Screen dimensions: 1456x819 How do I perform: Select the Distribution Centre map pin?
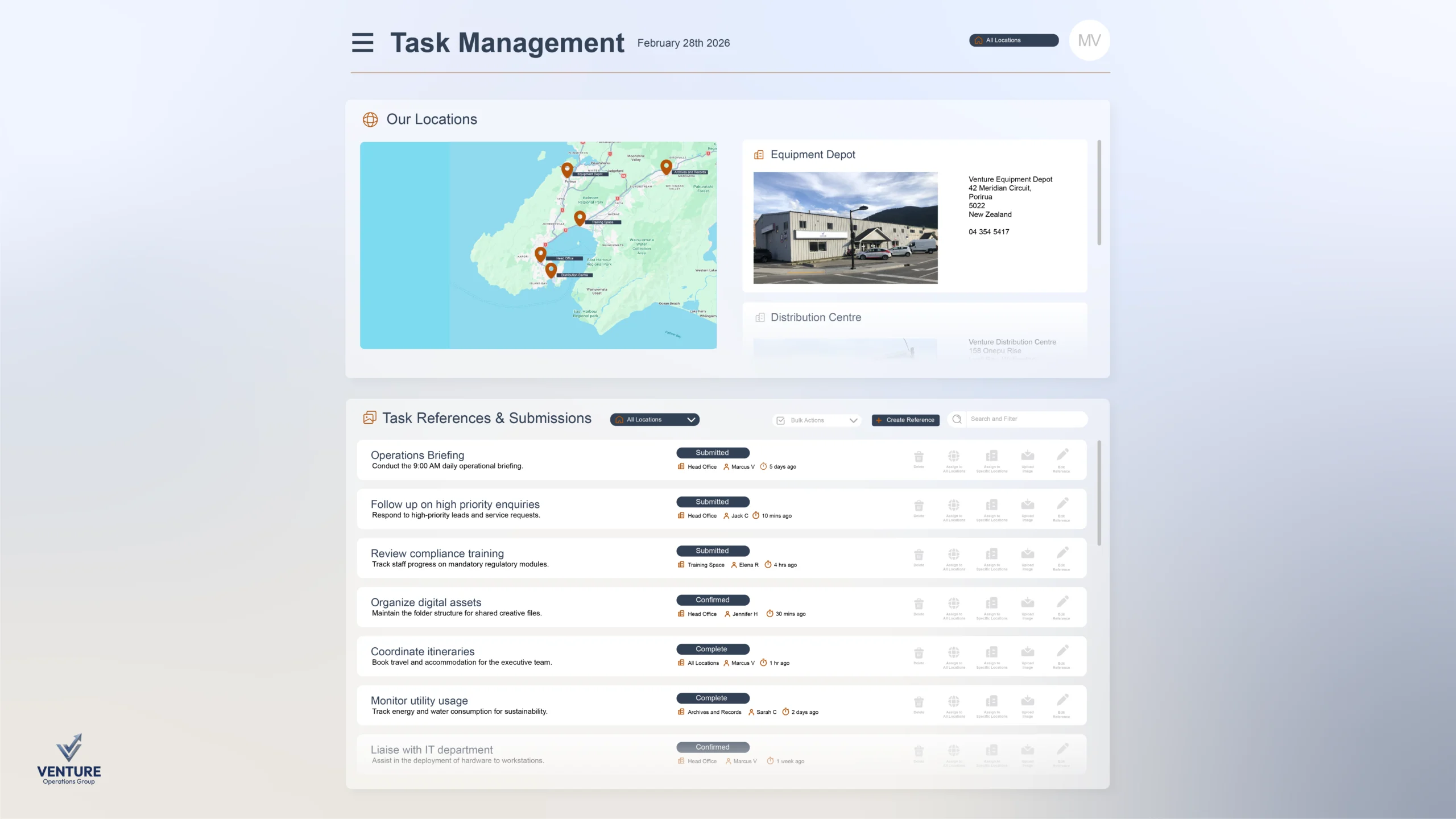point(551,270)
